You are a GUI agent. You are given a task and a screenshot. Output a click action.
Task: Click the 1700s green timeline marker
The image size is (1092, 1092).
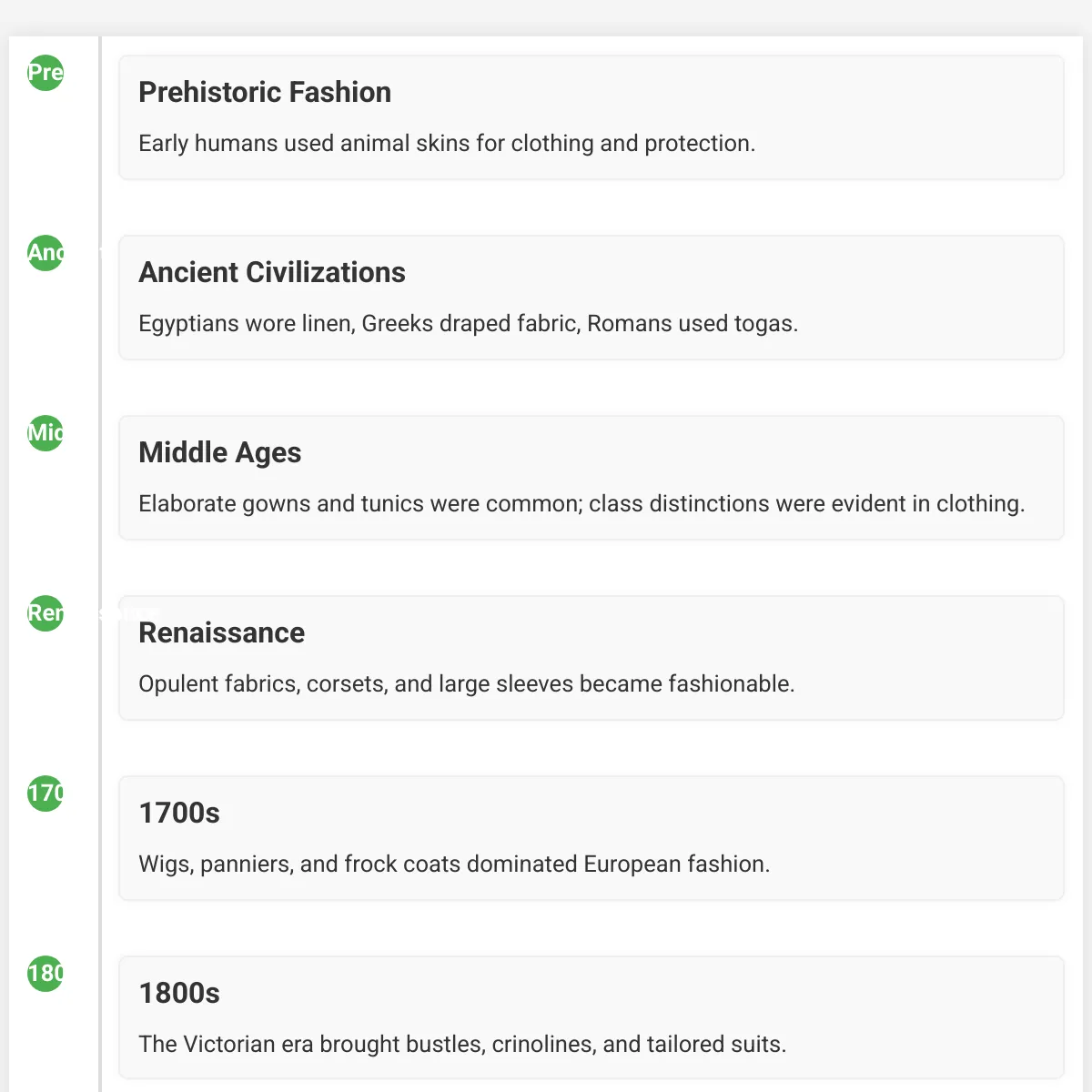click(x=45, y=794)
